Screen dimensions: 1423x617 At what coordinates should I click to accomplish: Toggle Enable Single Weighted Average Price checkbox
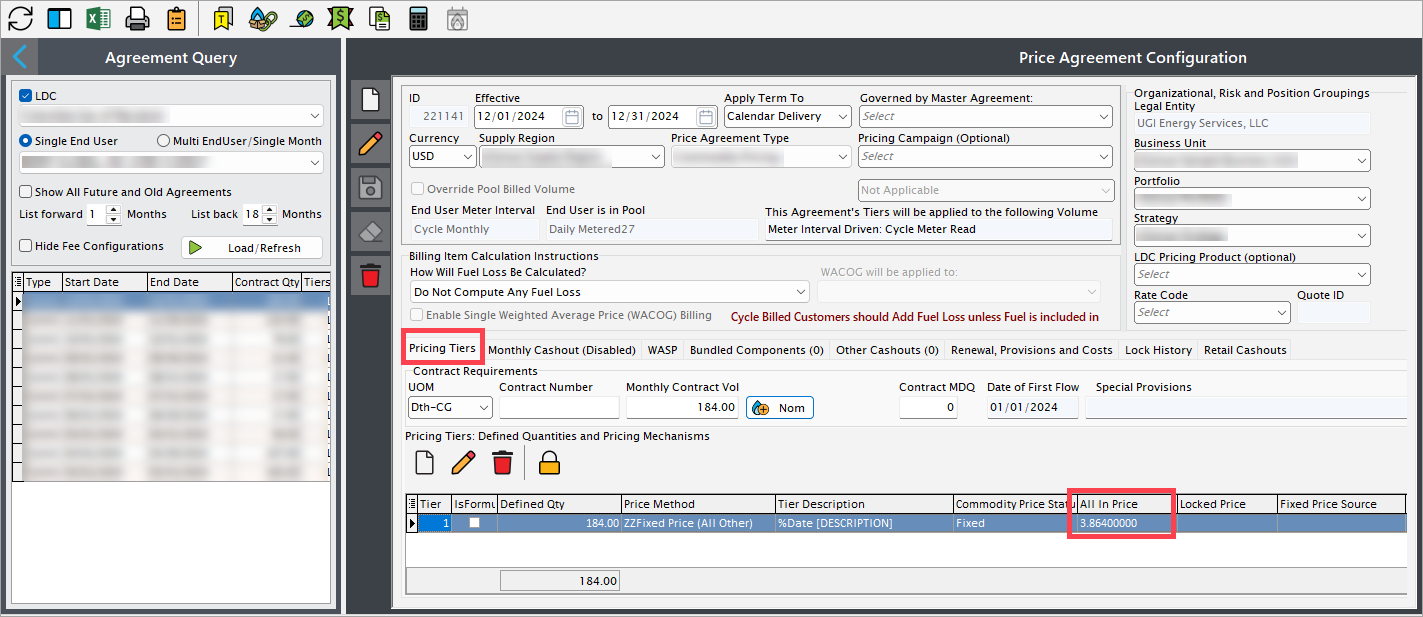[418, 316]
